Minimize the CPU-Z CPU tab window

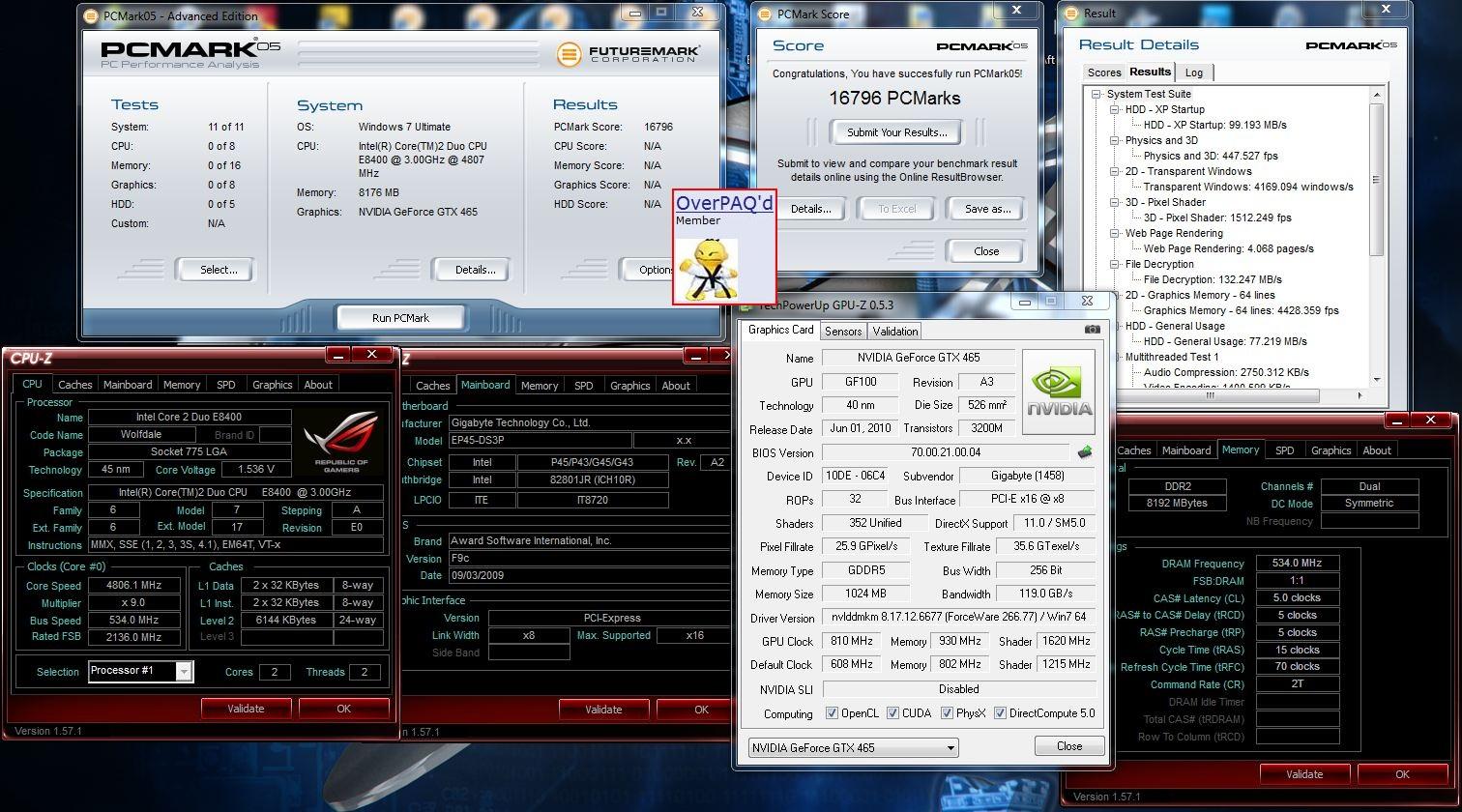coord(337,355)
